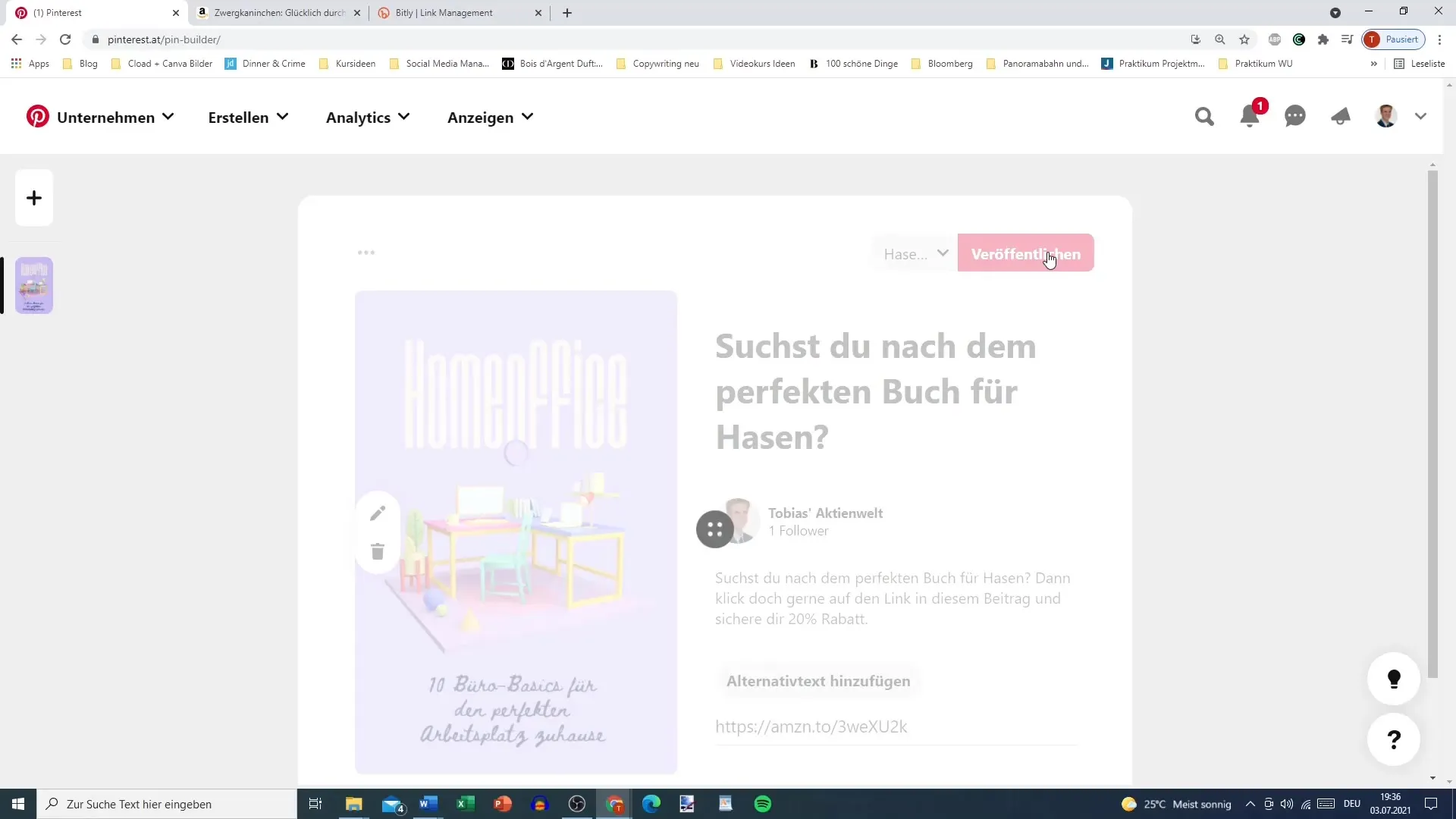Image resolution: width=1456 pixels, height=819 pixels.
Task: Switch to the Zwergkaninchen Amazon tab
Action: click(280, 13)
